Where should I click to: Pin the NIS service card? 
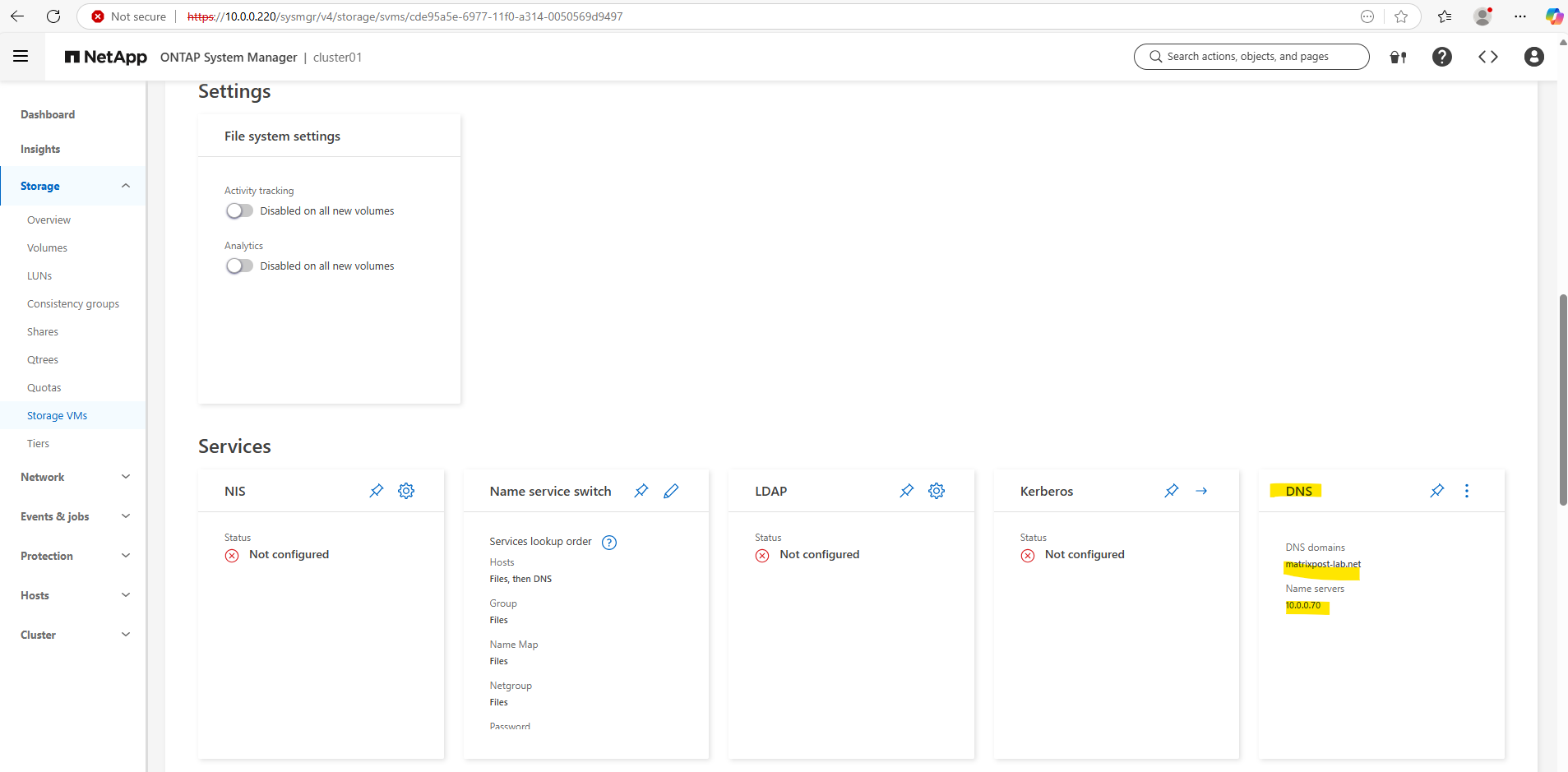(376, 491)
